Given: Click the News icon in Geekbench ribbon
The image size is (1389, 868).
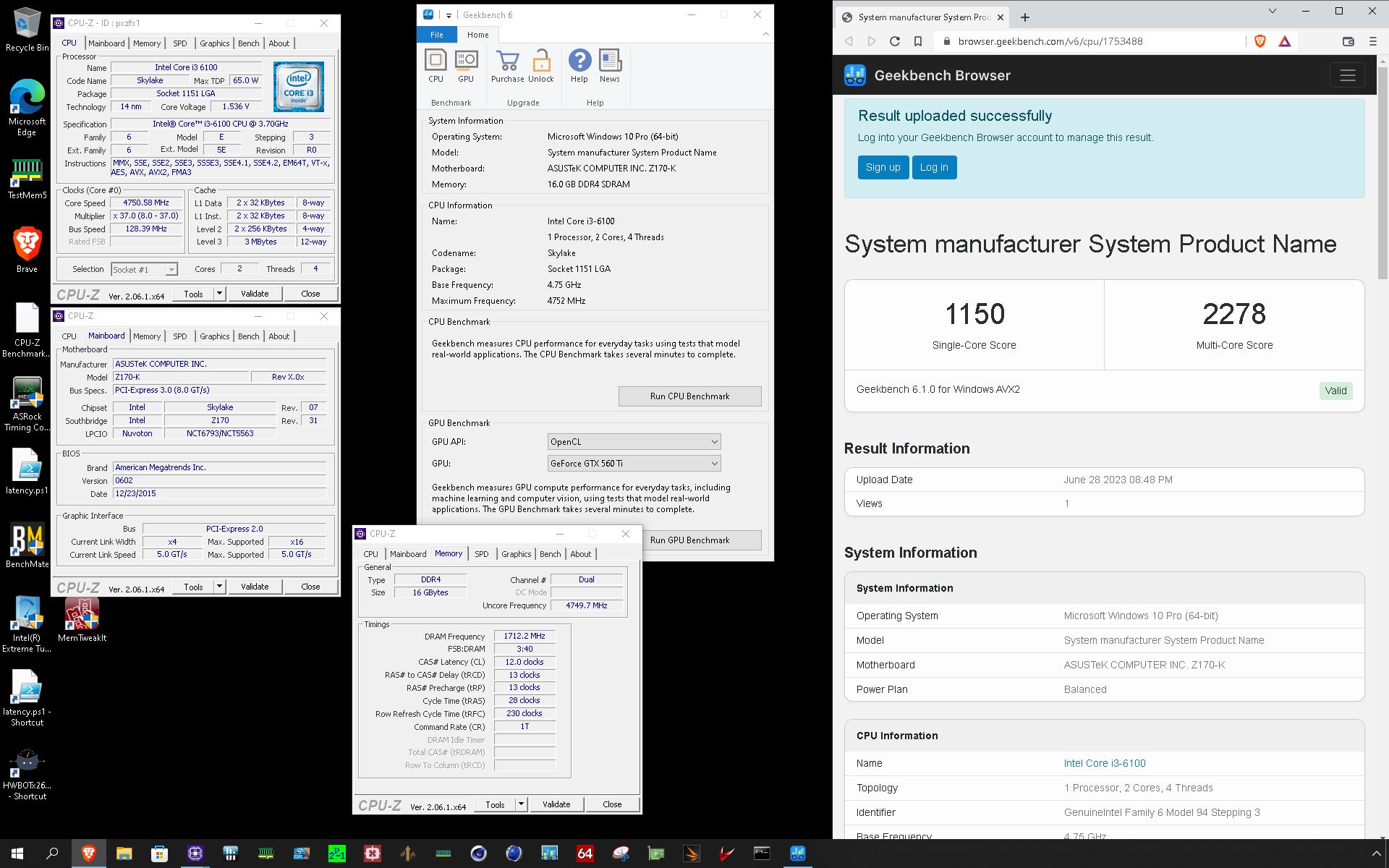Looking at the screenshot, I should point(610,67).
